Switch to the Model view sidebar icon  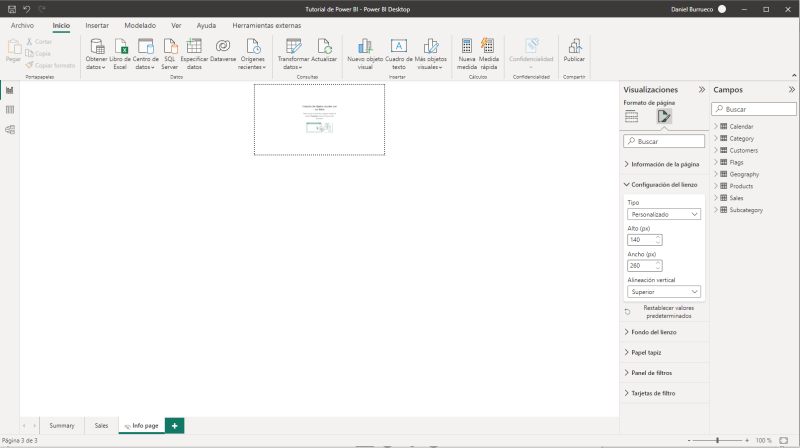(10, 129)
